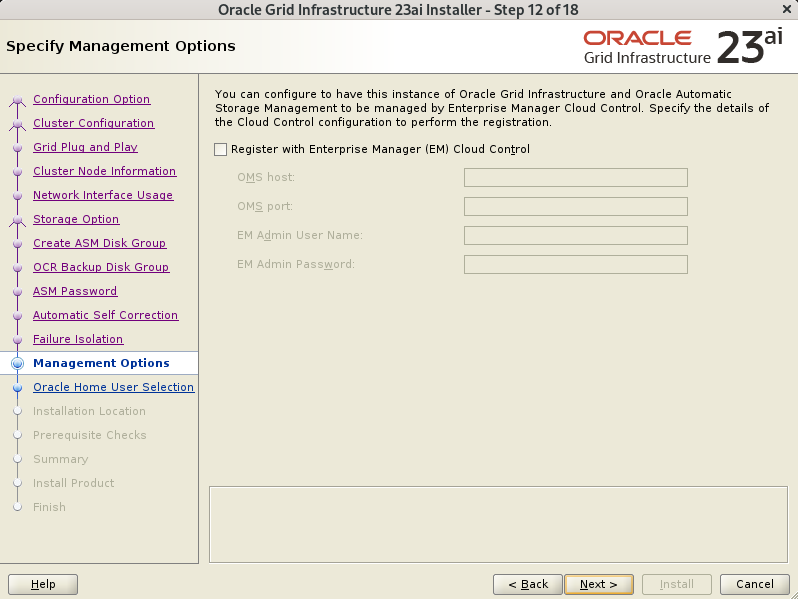Click the Prerequisite Checks step text

pyautogui.click(x=90, y=435)
